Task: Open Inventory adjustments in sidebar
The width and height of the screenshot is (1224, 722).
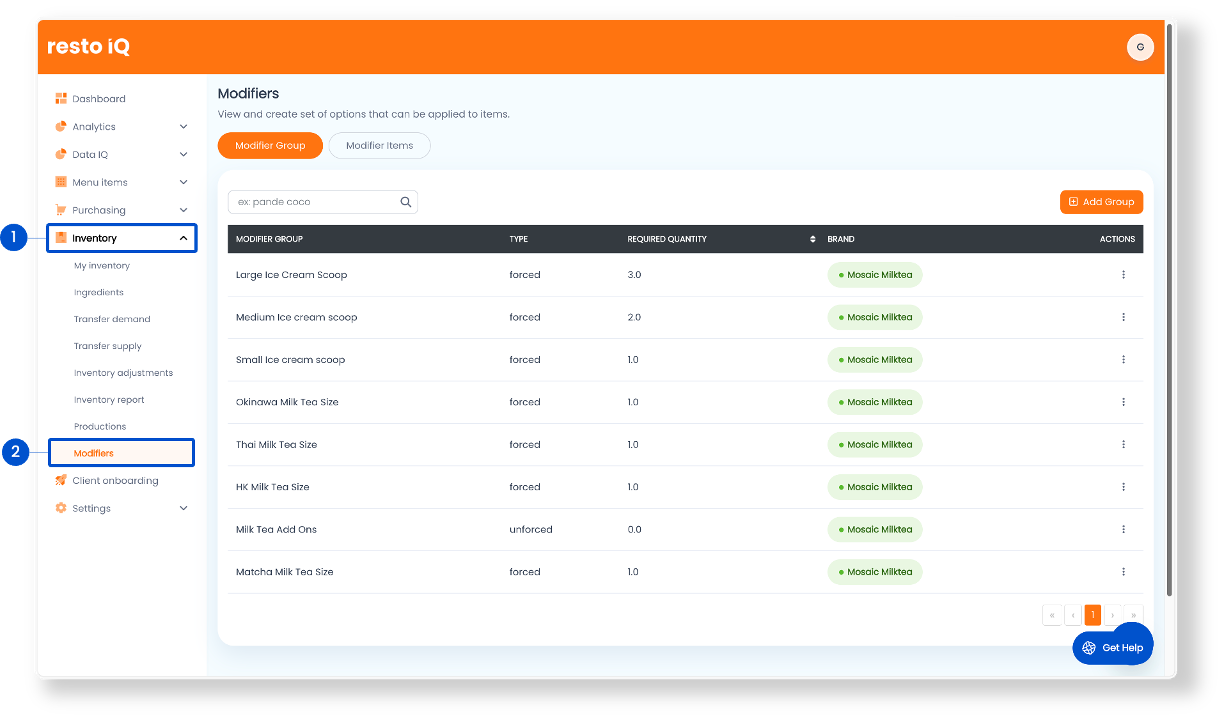Action: [123, 373]
